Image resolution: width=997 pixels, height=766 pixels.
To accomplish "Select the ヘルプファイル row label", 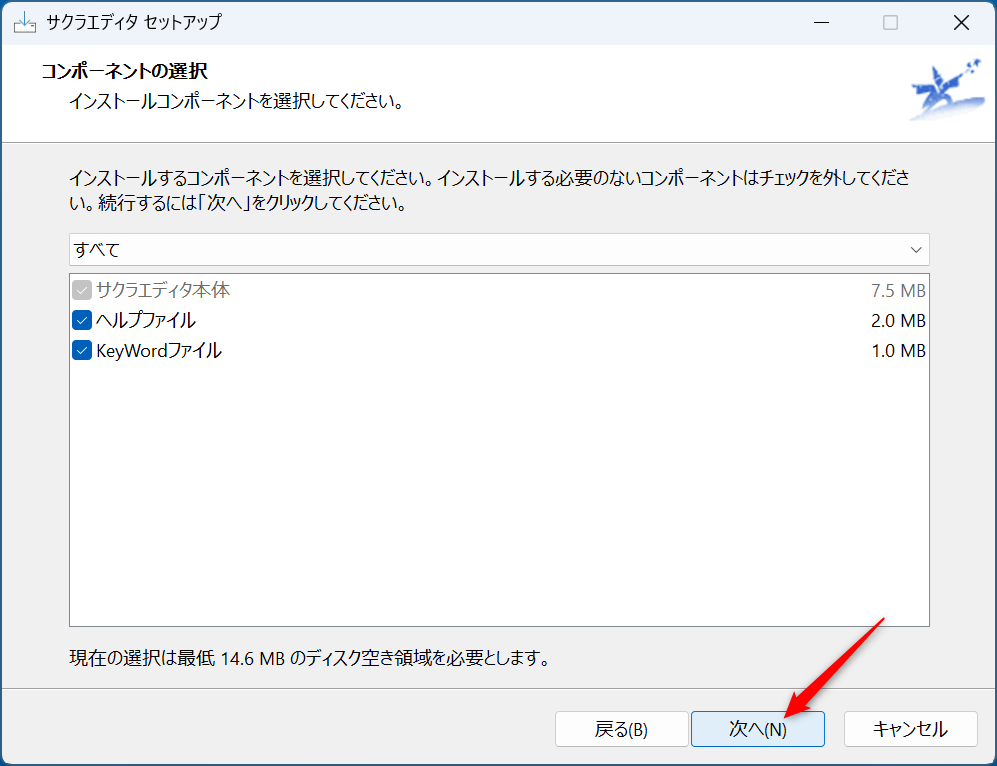I will [146, 320].
